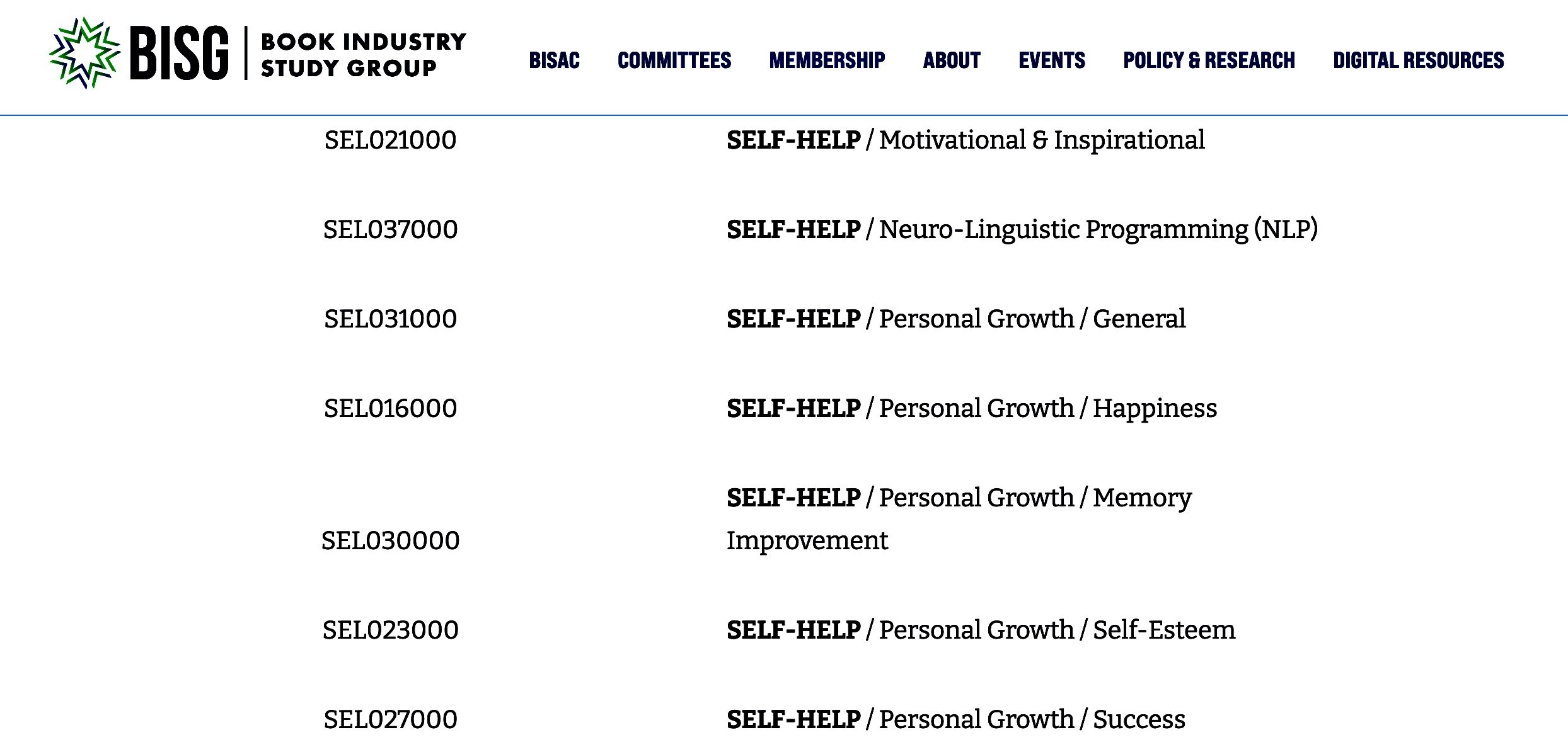This screenshot has width=1568, height=747.
Task: Click code SEL023000
Action: click(x=390, y=630)
